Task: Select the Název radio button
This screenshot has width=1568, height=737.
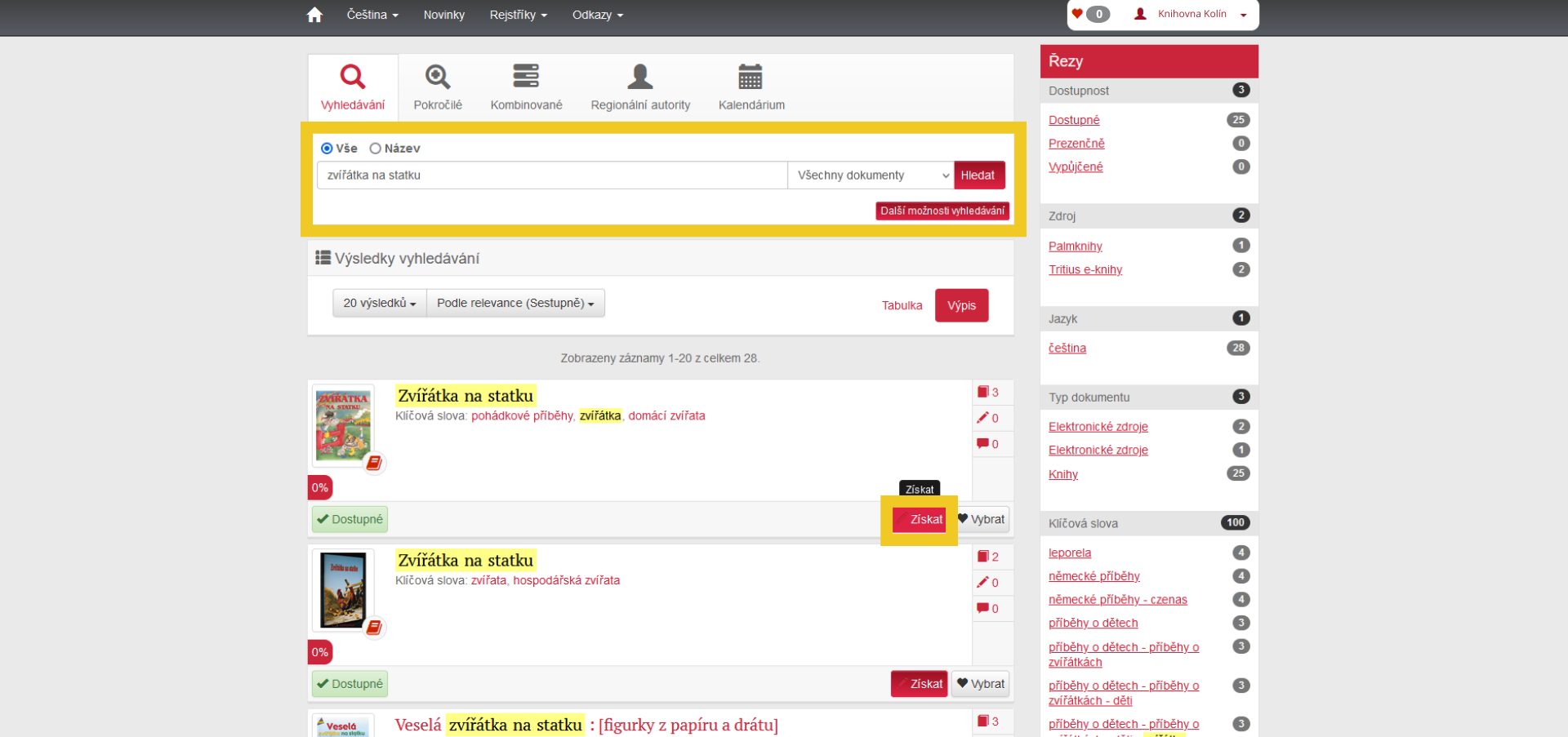Action: point(376,149)
